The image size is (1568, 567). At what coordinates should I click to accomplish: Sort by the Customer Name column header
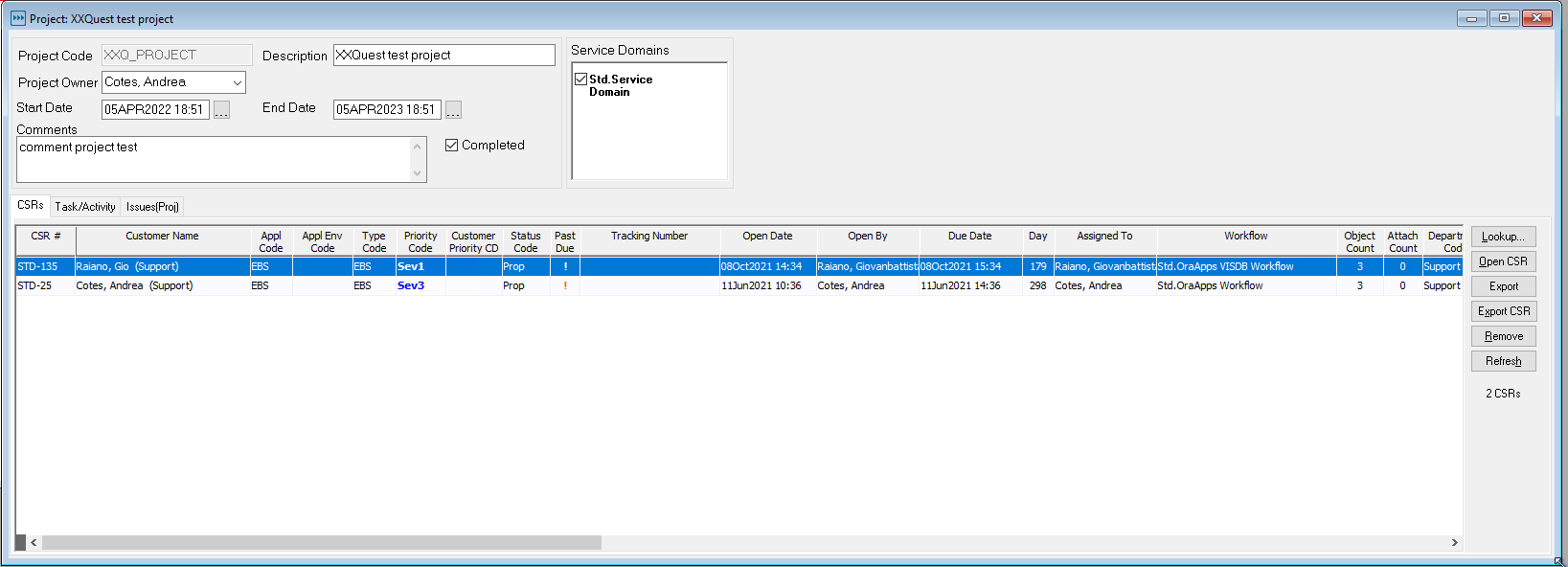pos(163,241)
